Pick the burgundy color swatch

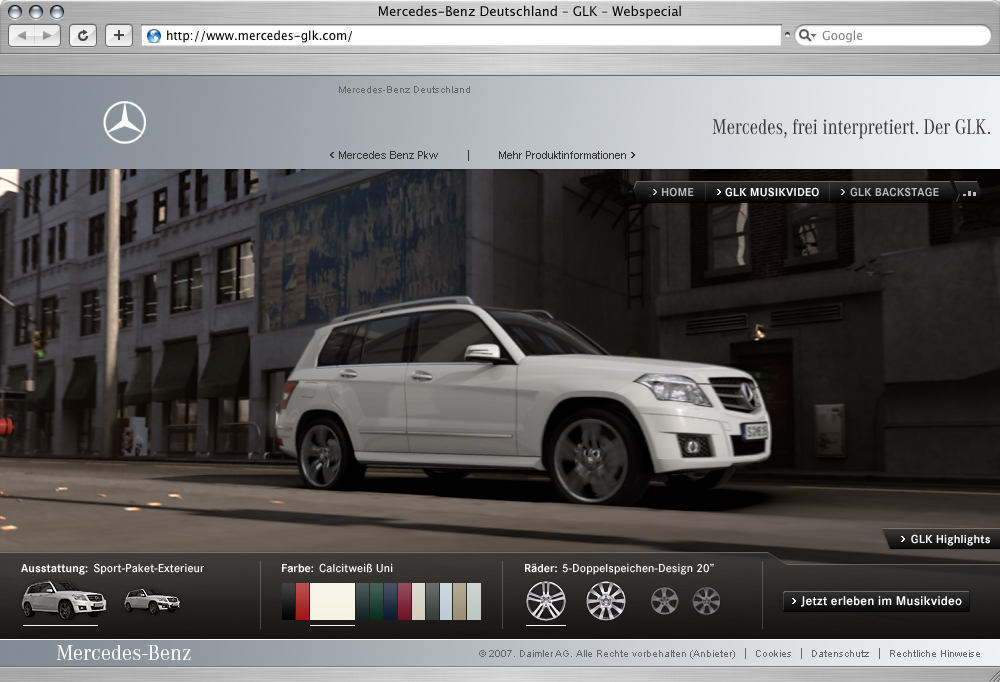[x=404, y=601]
